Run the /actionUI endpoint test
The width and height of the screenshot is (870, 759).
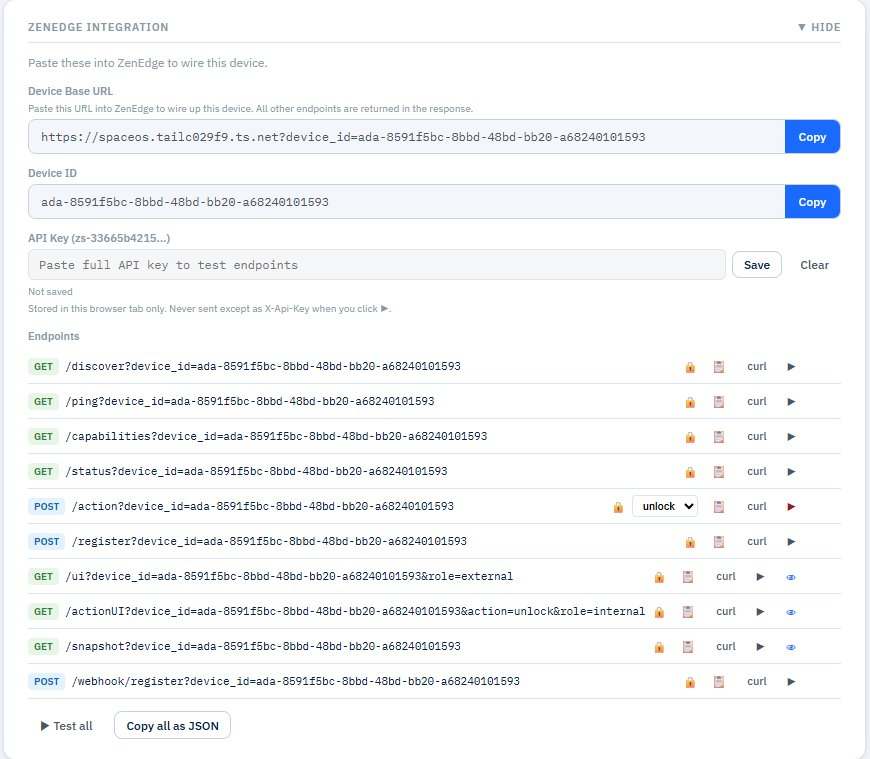pos(760,612)
